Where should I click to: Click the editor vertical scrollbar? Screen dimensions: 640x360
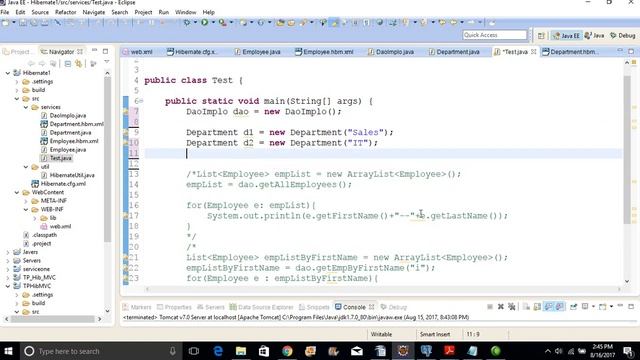627,149
